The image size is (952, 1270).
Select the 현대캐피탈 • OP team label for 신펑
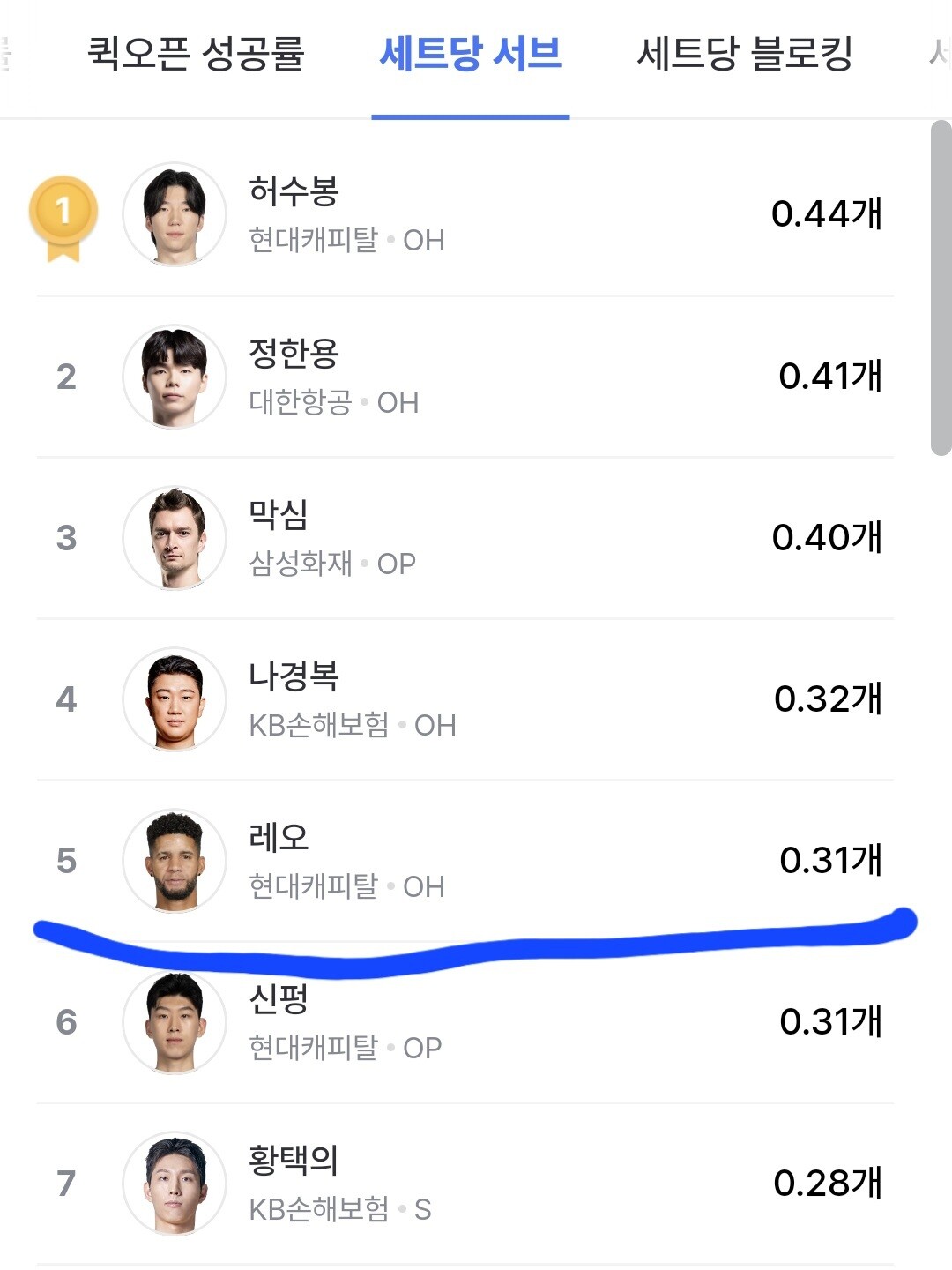click(x=346, y=1048)
